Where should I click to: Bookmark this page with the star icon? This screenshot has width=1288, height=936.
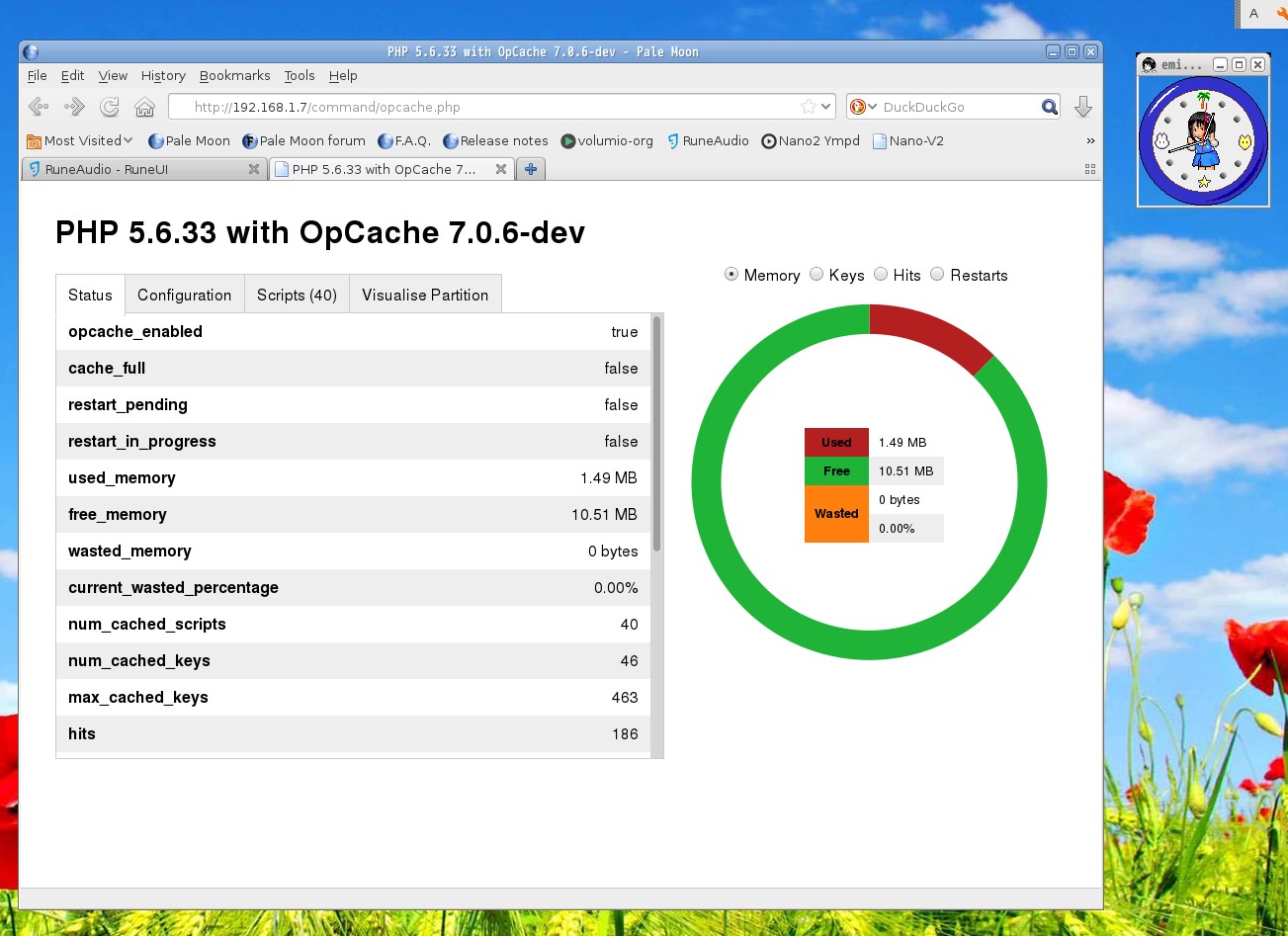808,107
